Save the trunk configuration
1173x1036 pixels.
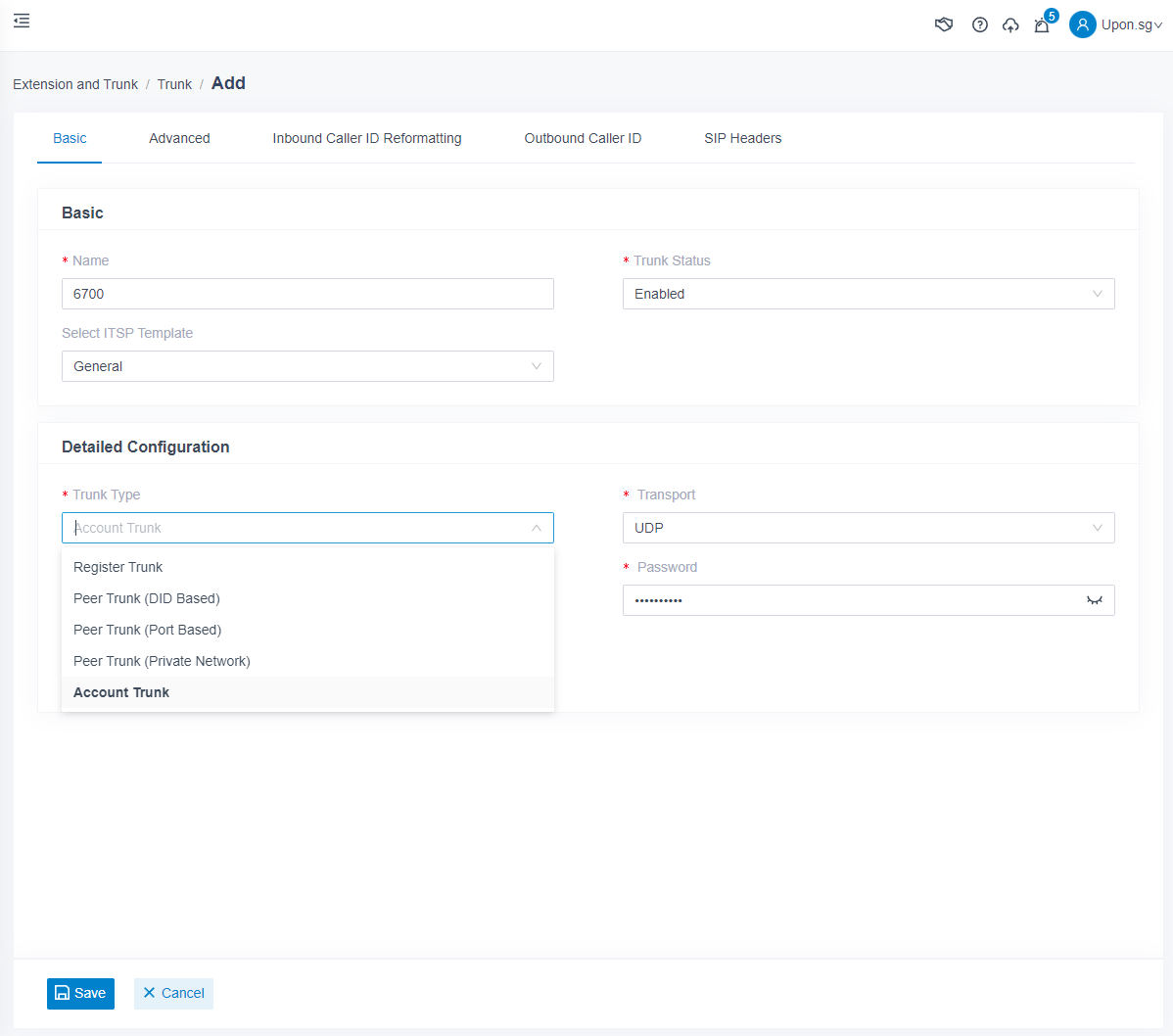(x=80, y=993)
